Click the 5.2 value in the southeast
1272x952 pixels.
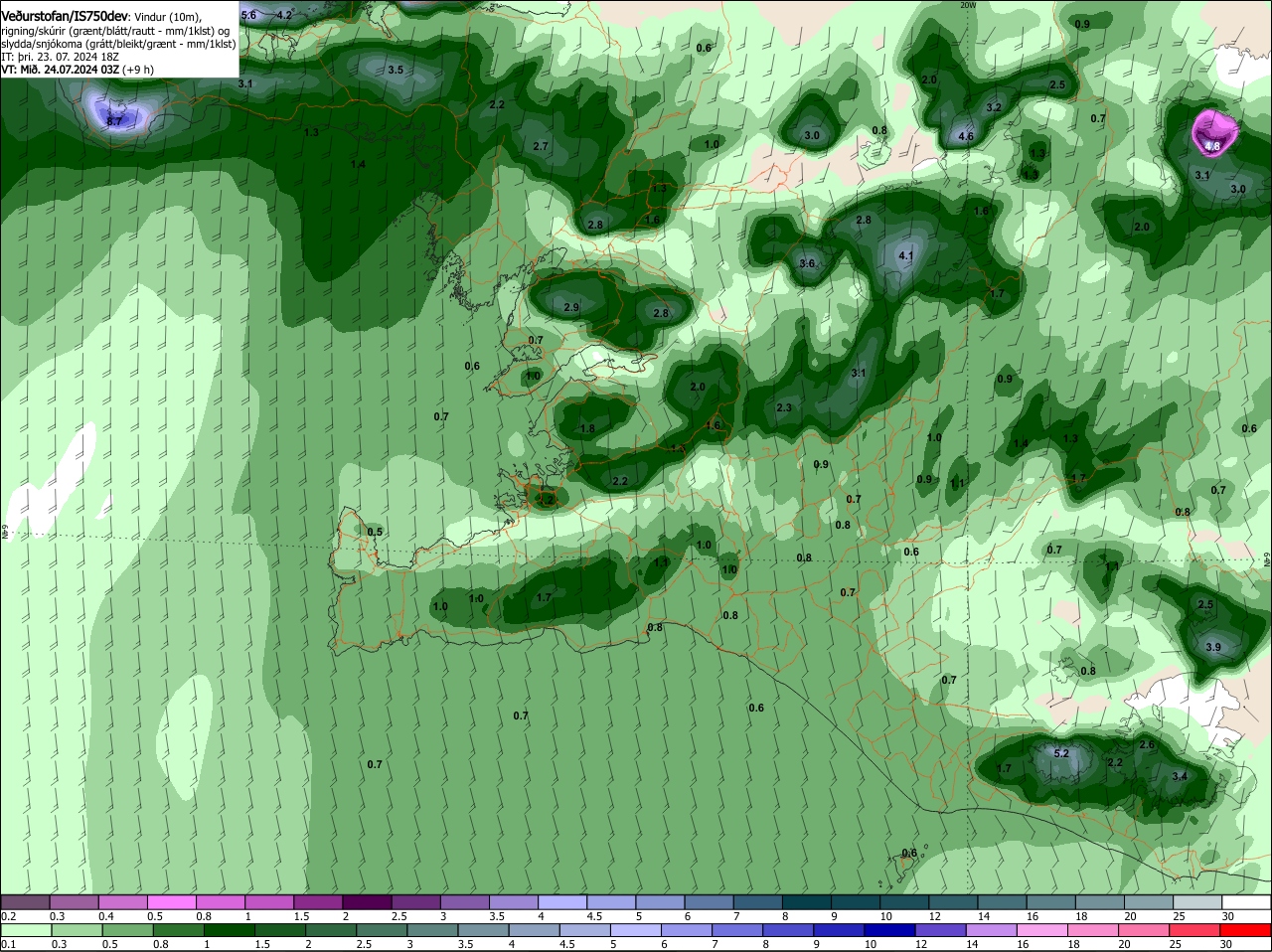(x=1060, y=753)
